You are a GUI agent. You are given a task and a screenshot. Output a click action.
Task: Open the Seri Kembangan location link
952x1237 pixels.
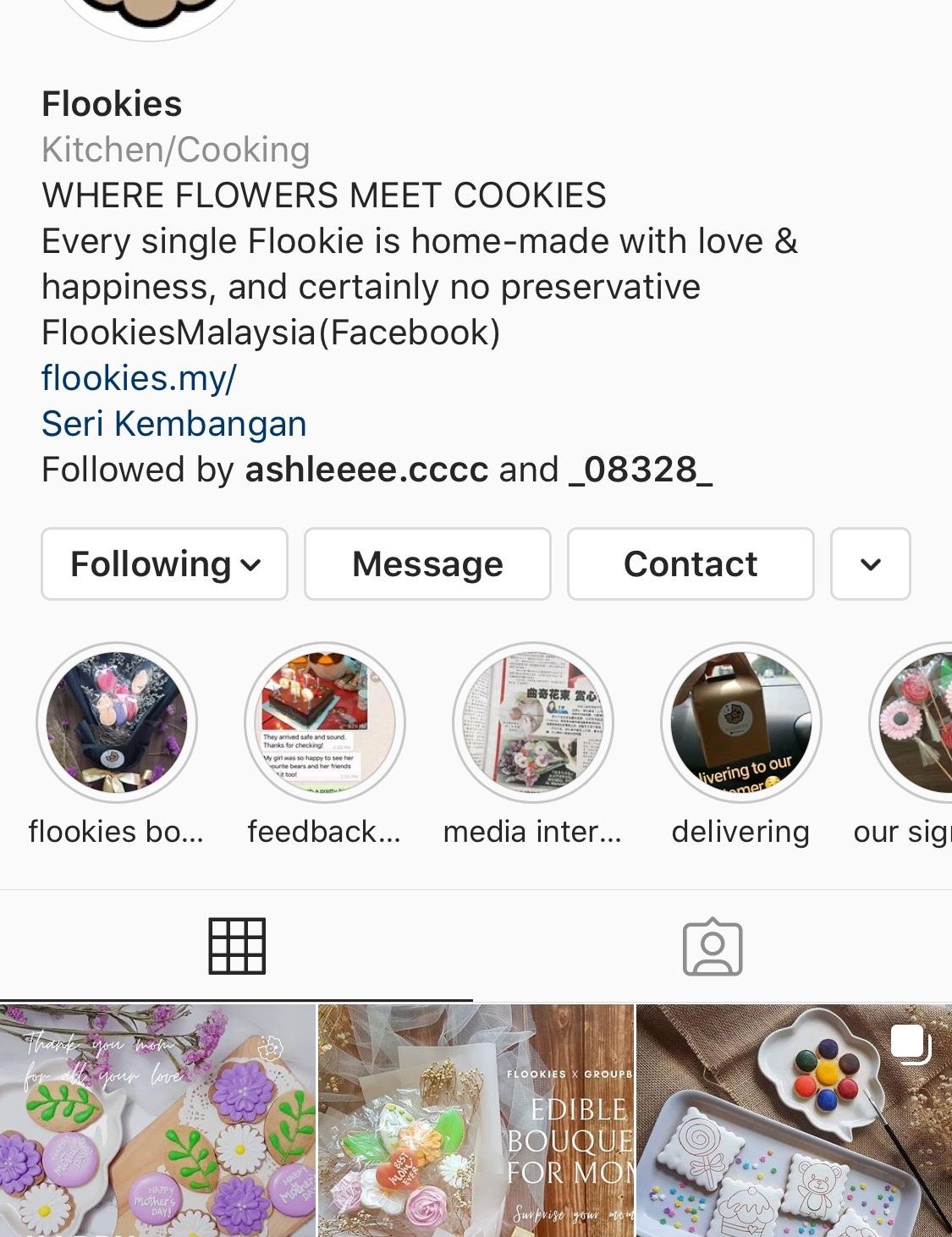pos(174,424)
